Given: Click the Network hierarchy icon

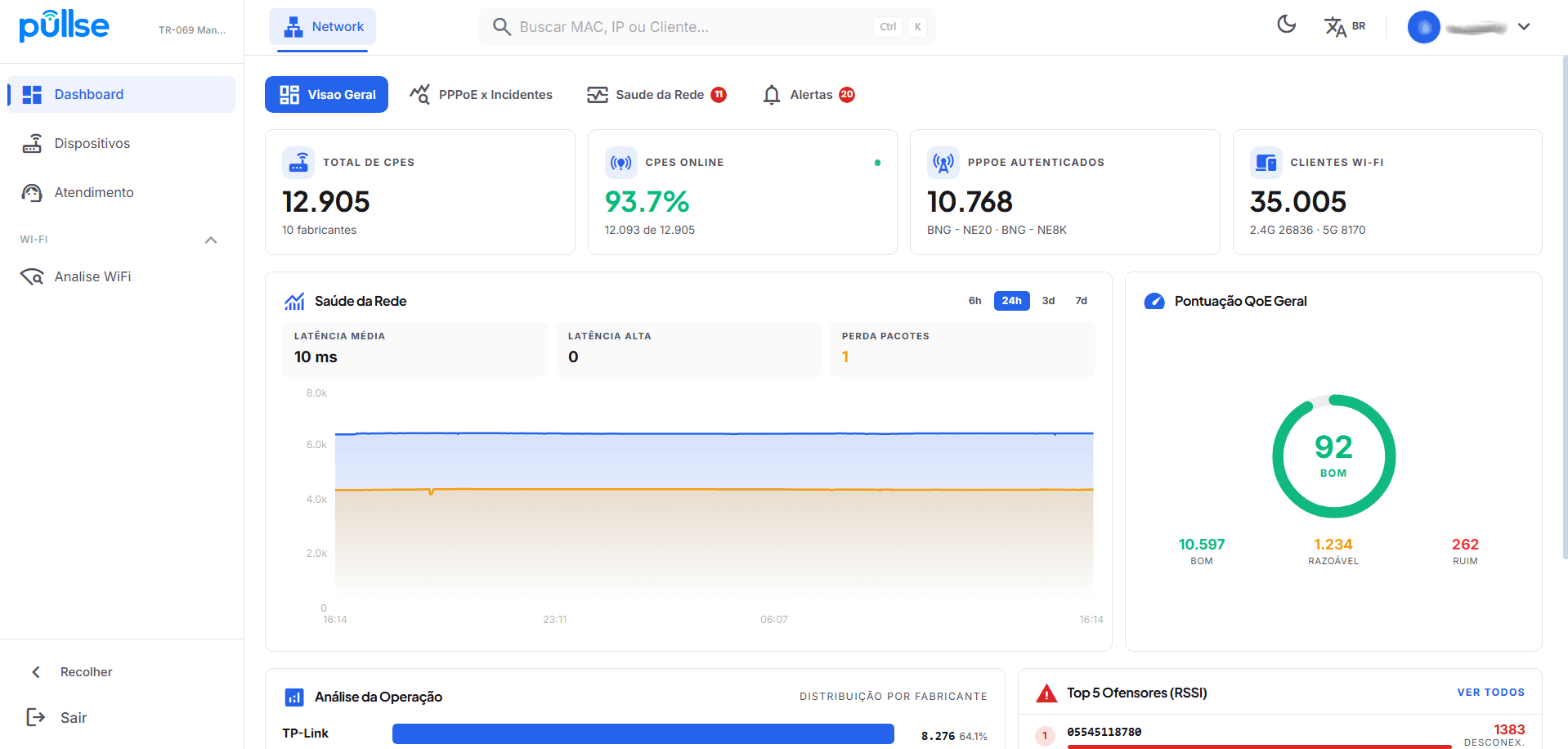Looking at the screenshot, I should (x=293, y=27).
